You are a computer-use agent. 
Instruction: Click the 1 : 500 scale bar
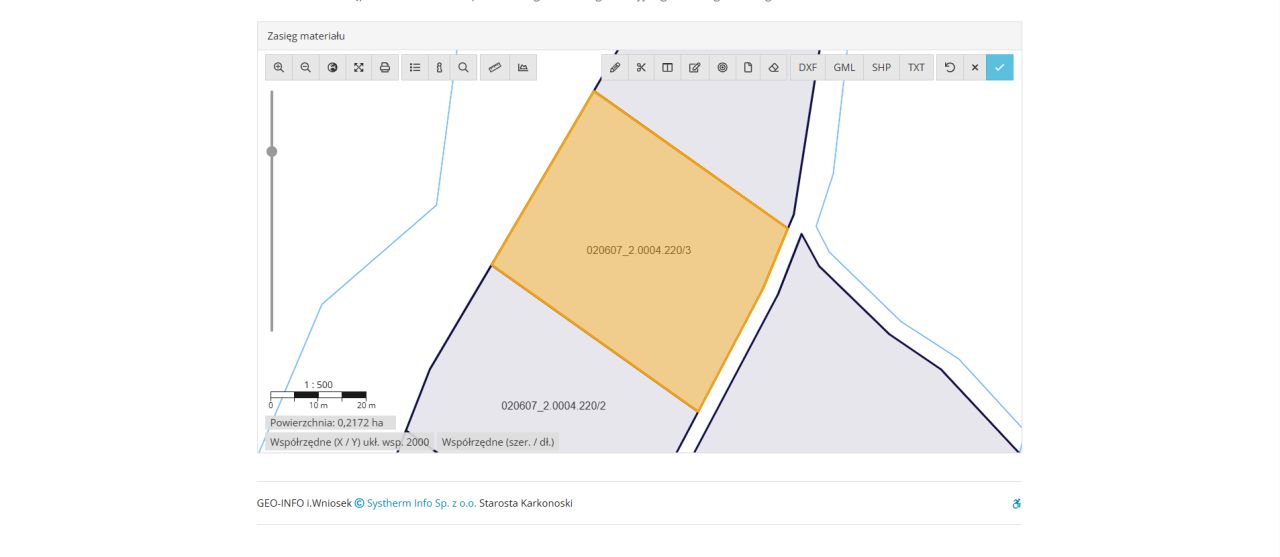pyautogui.click(x=318, y=394)
